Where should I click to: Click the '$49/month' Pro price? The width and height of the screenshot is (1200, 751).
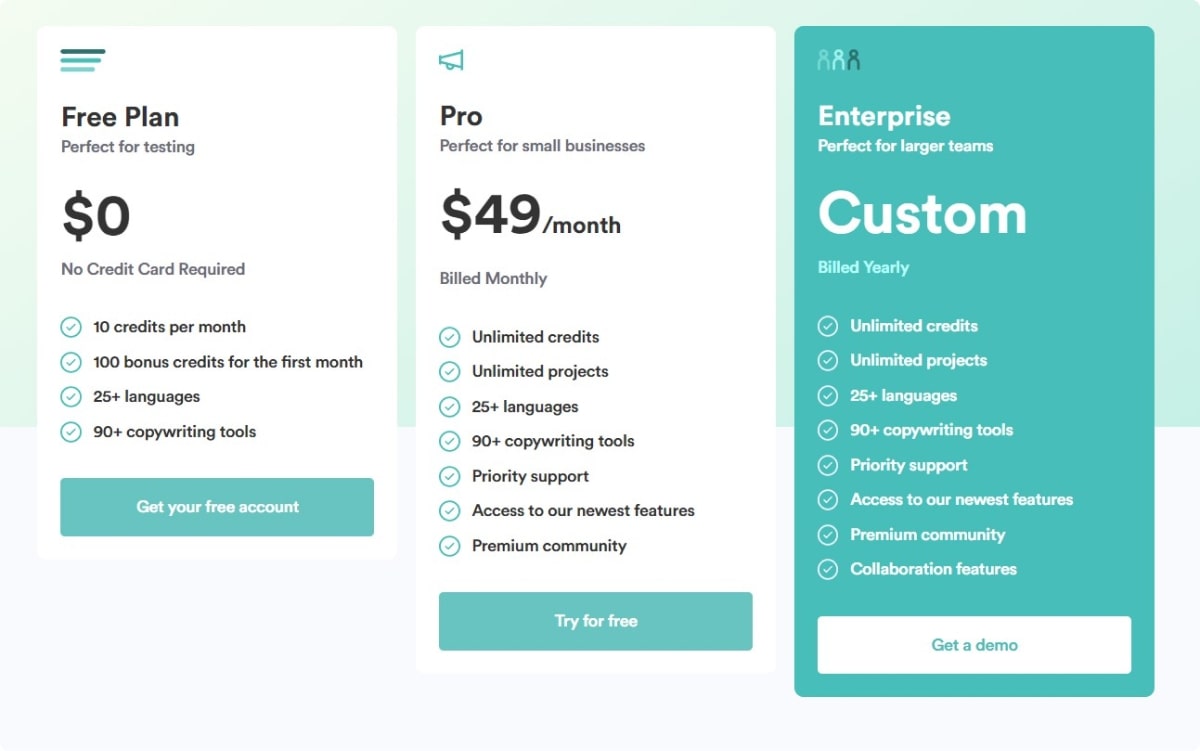(530, 215)
